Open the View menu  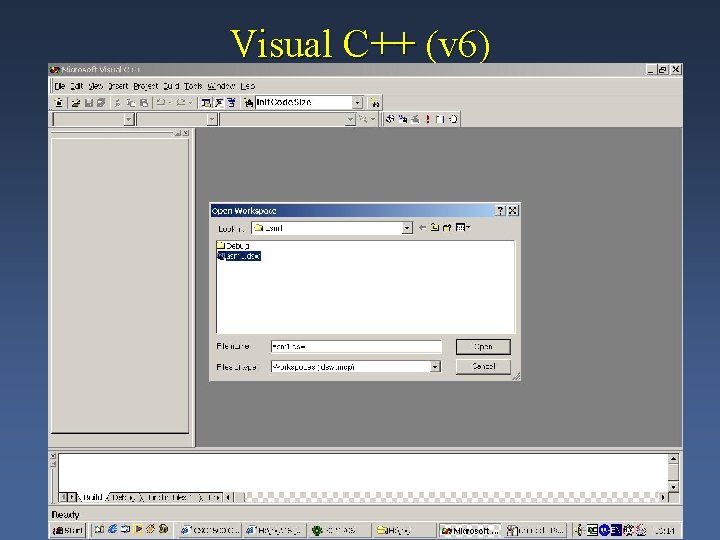pyautogui.click(x=96, y=86)
